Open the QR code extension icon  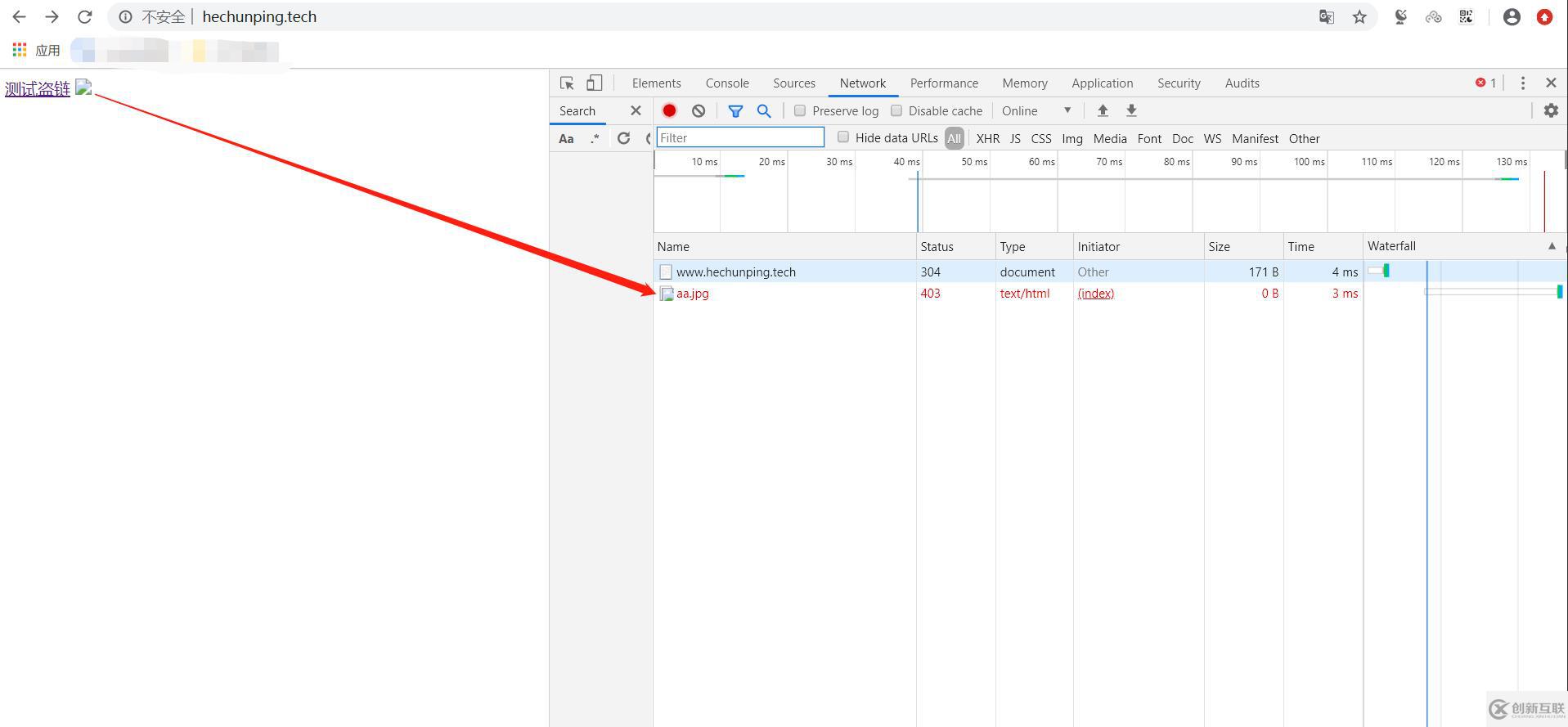pos(1466,16)
